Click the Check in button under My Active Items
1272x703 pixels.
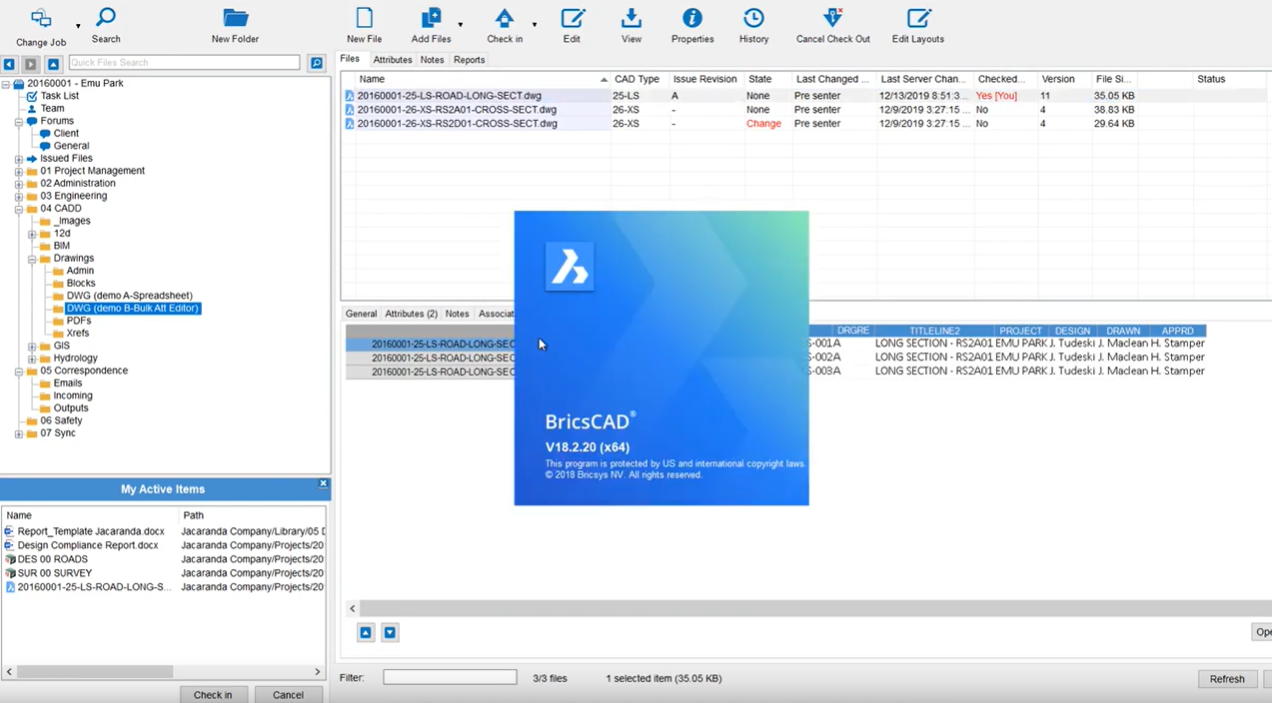[213, 695]
